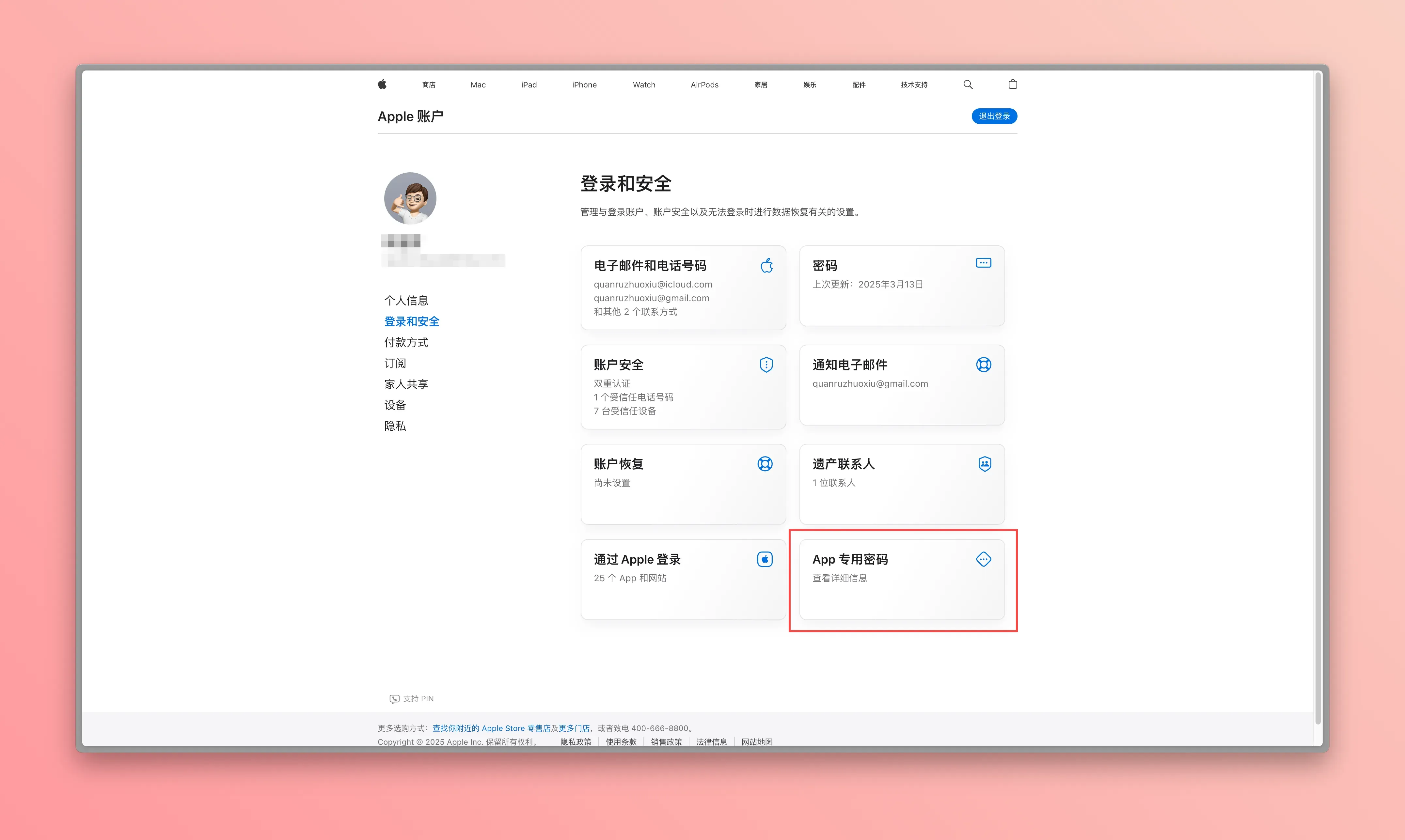Click the Memoji profile avatar
The image size is (1405, 840).
[x=410, y=198]
